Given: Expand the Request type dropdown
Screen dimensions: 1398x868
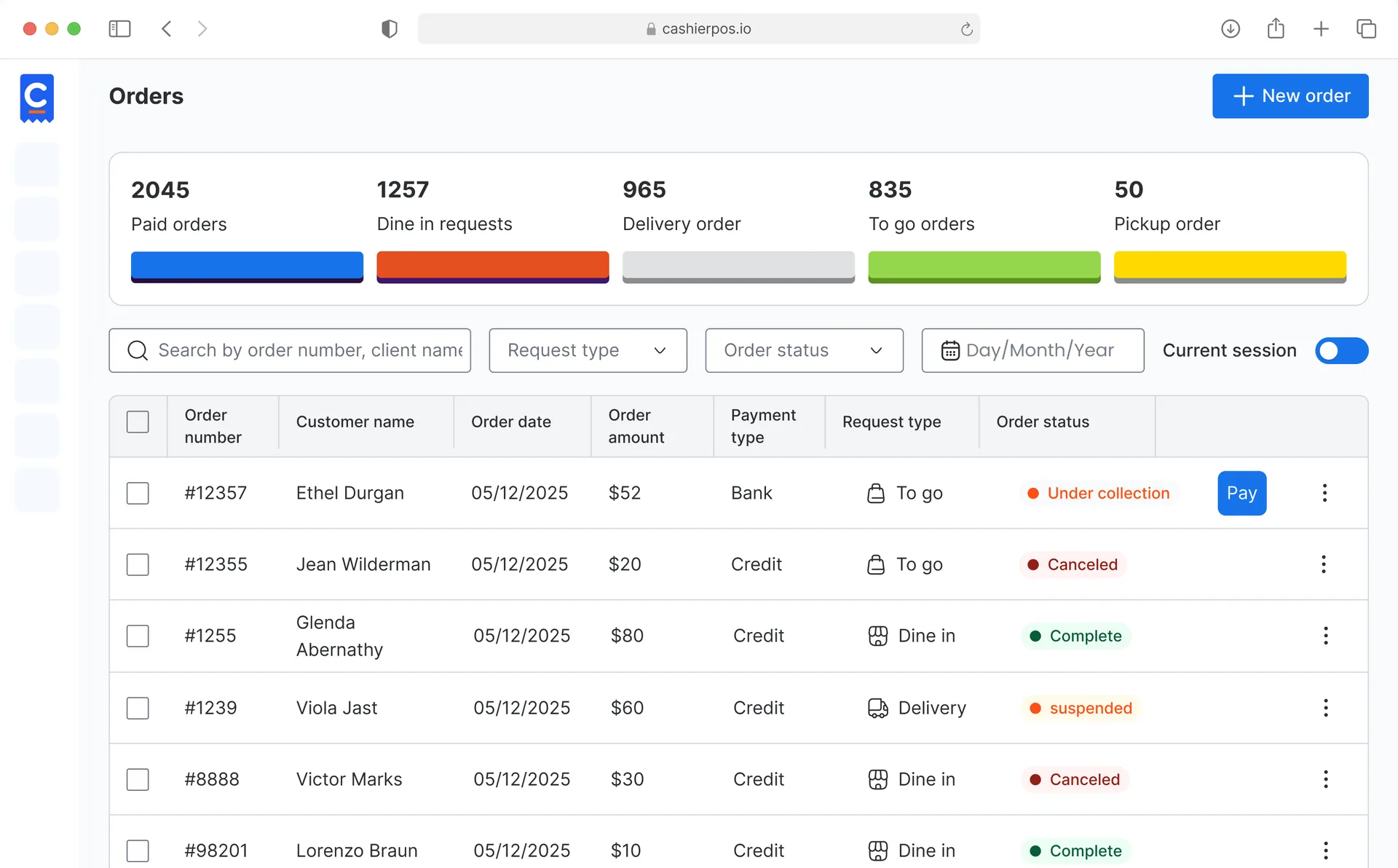Looking at the screenshot, I should click(588, 350).
